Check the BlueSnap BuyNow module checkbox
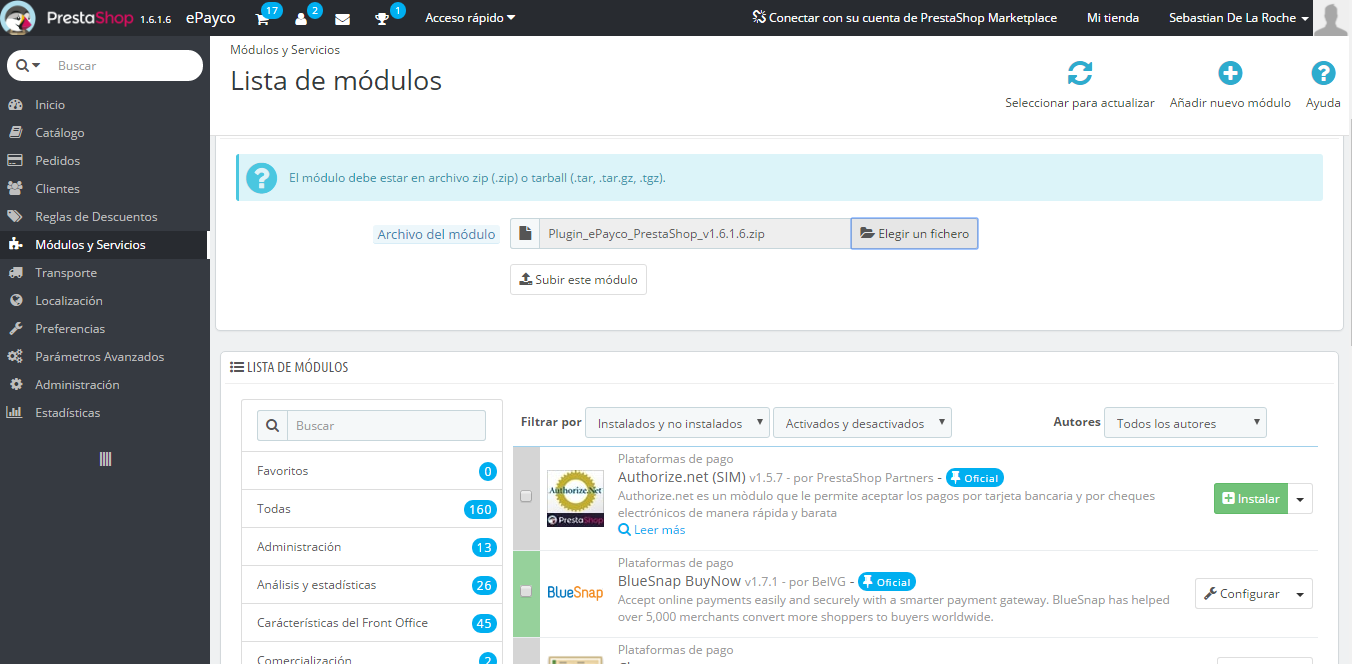This screenshot has width=1352, height=664. click(x=526, y=591)
